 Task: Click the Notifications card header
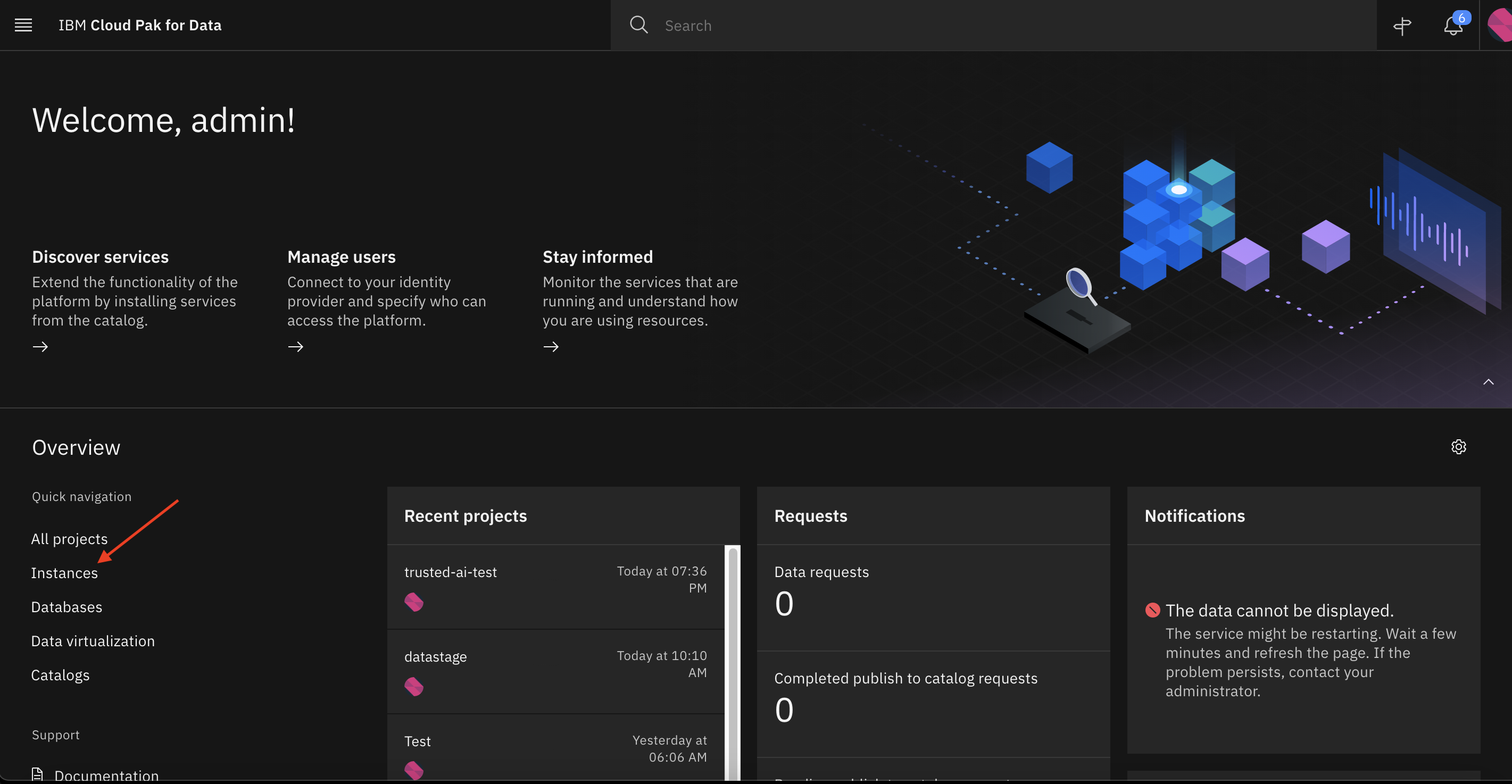tap(1303, 516)
